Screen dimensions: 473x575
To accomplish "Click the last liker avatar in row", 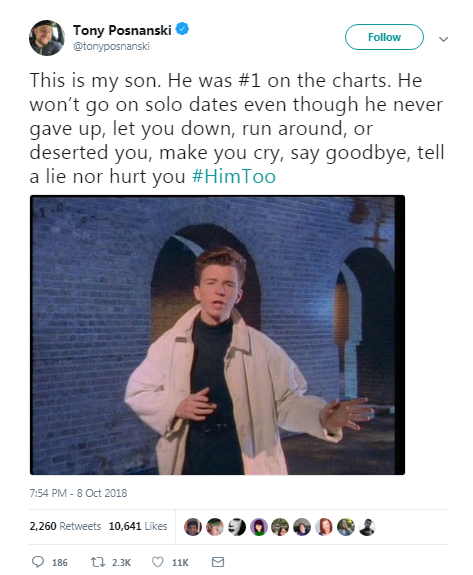I will click(x=367, y=527).
